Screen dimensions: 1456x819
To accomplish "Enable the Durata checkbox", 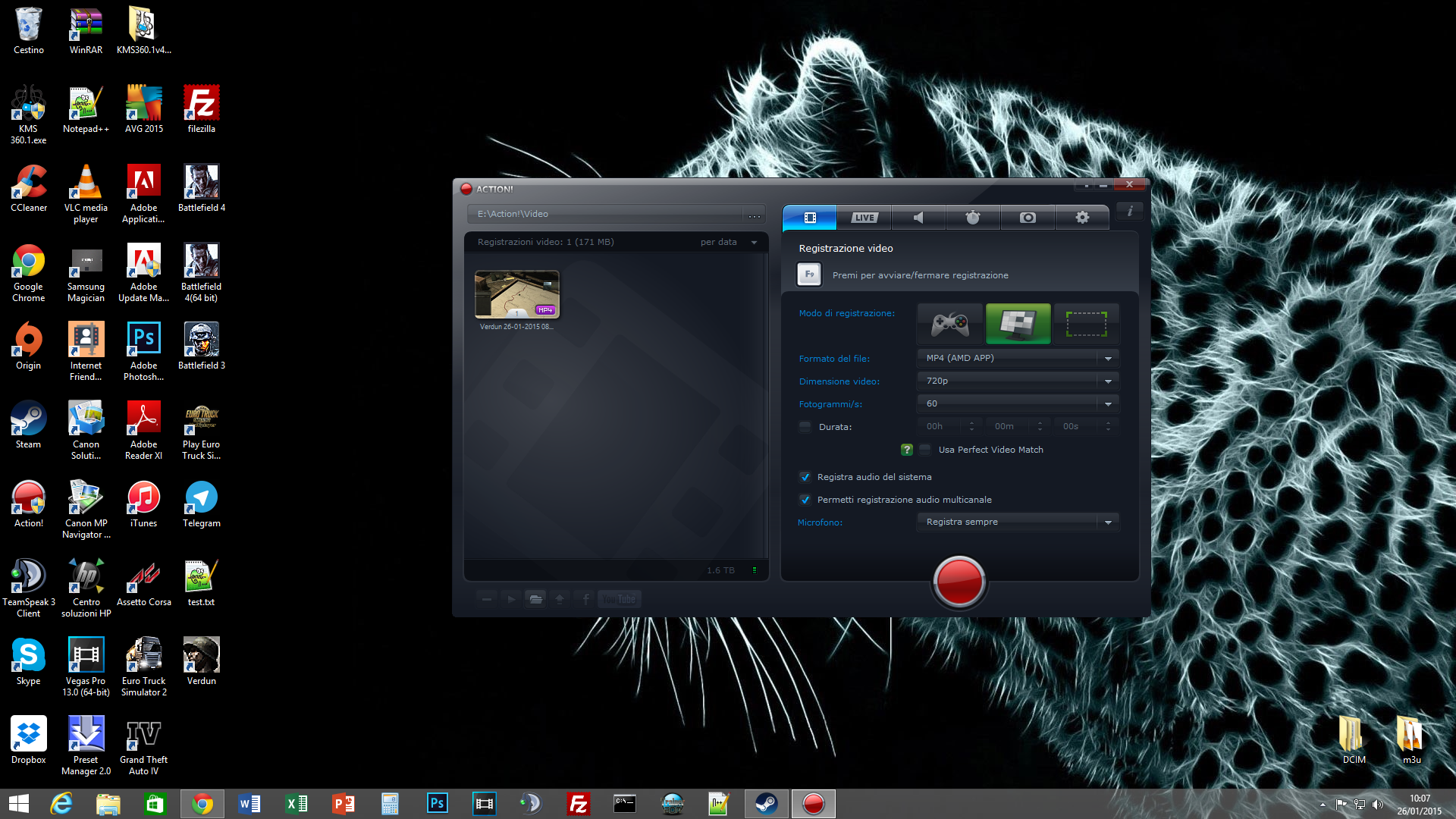I will pyautogui.click(x=805, y=427).
